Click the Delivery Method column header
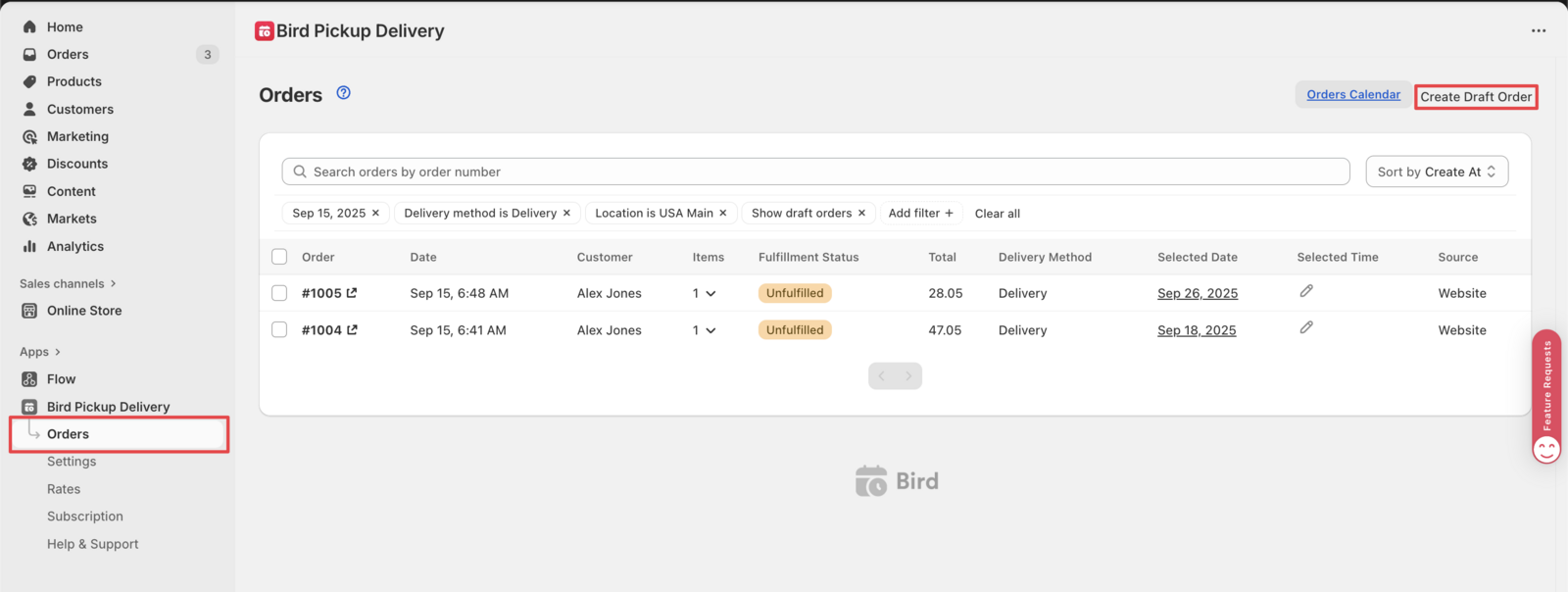 [x=1045, y=257]
